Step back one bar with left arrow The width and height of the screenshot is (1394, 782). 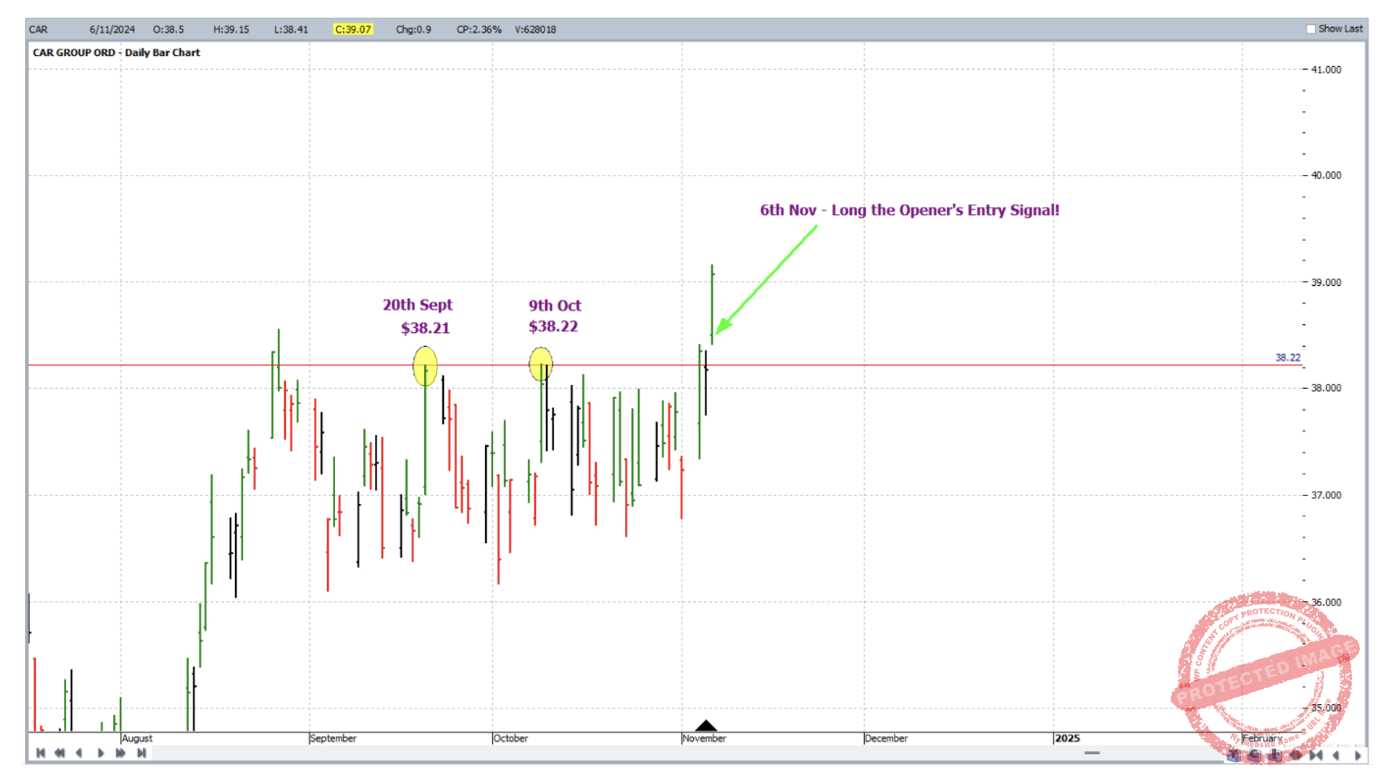point(80,753)
